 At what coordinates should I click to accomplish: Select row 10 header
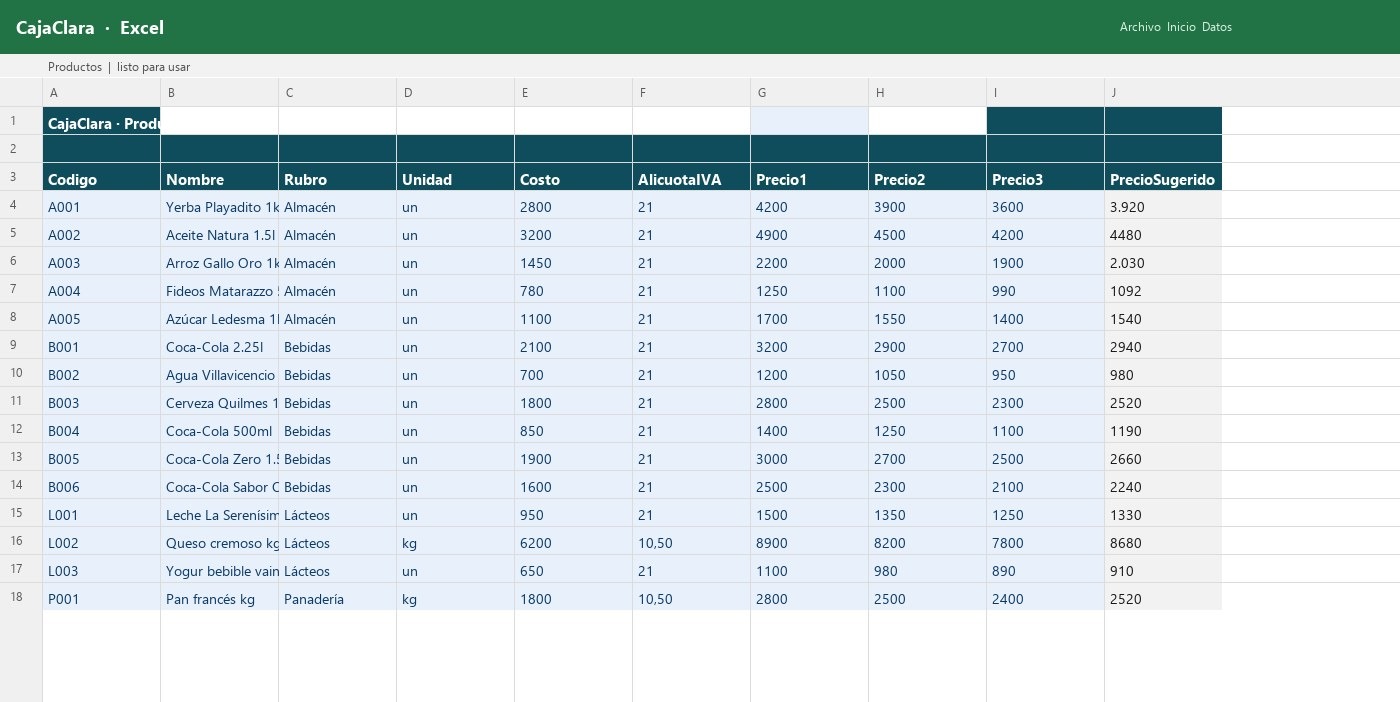(x=21, y=373)
